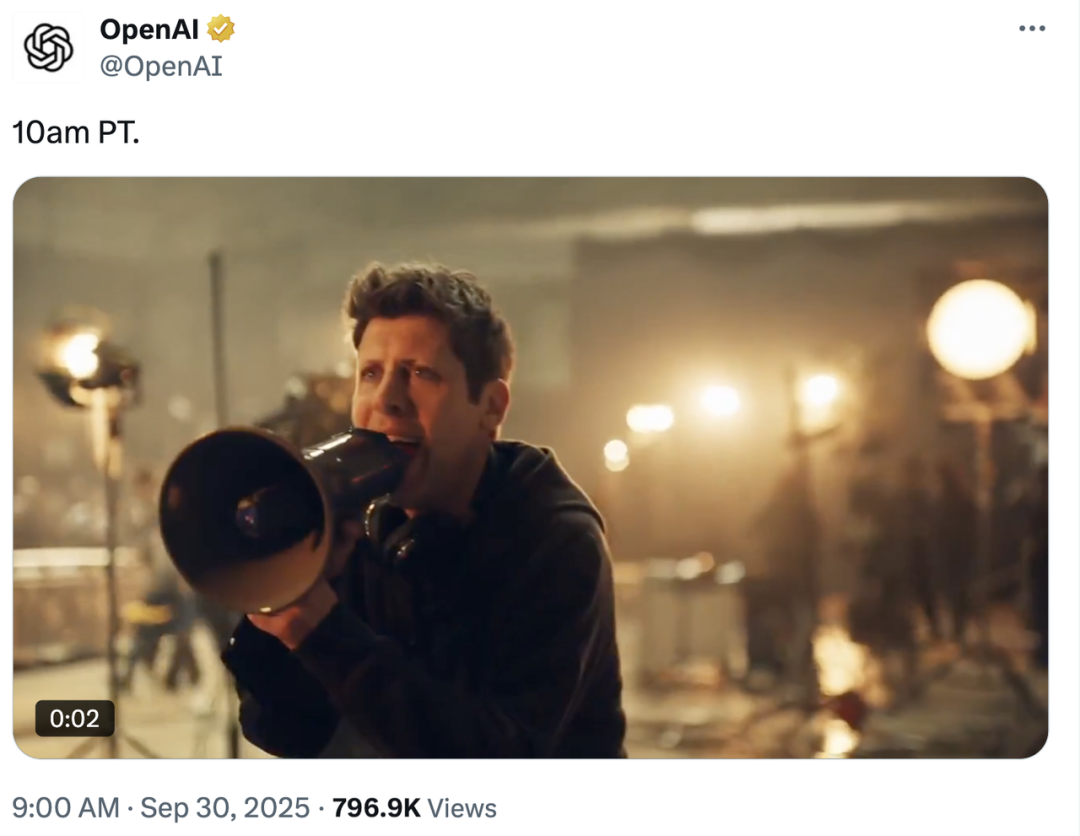Click the @OpenAI handle
Screen dimensions: 1080x836
[x=160, y=66]
